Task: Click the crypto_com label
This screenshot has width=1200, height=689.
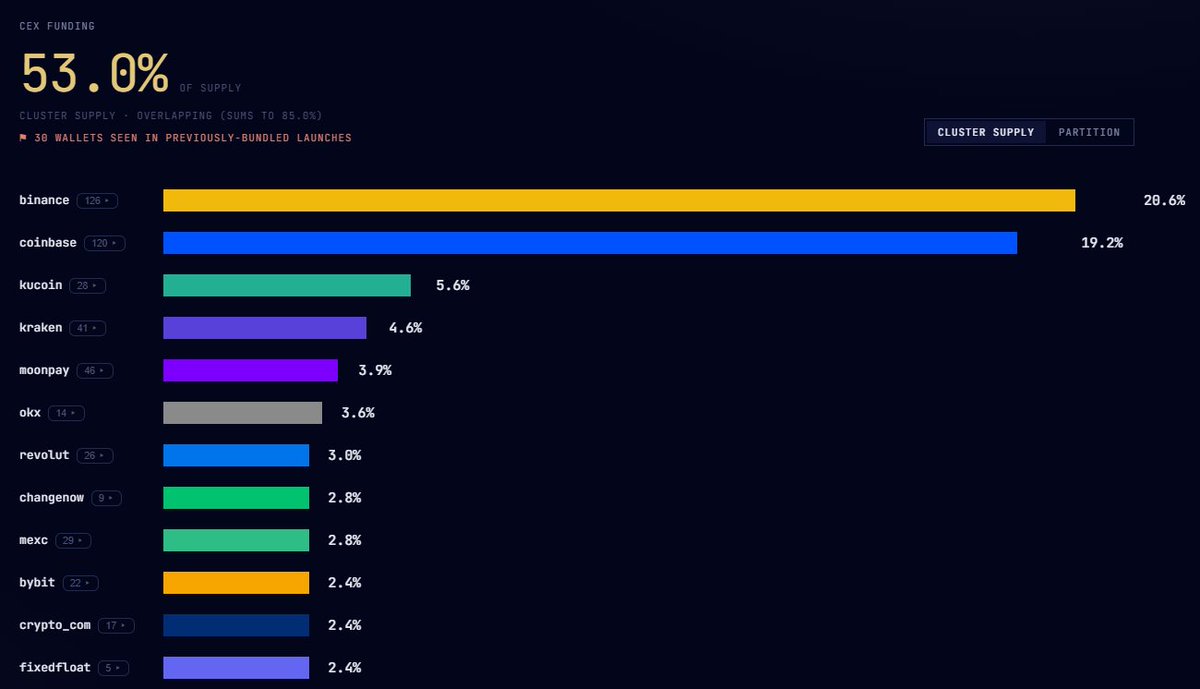Action: [x=55, y=625]
